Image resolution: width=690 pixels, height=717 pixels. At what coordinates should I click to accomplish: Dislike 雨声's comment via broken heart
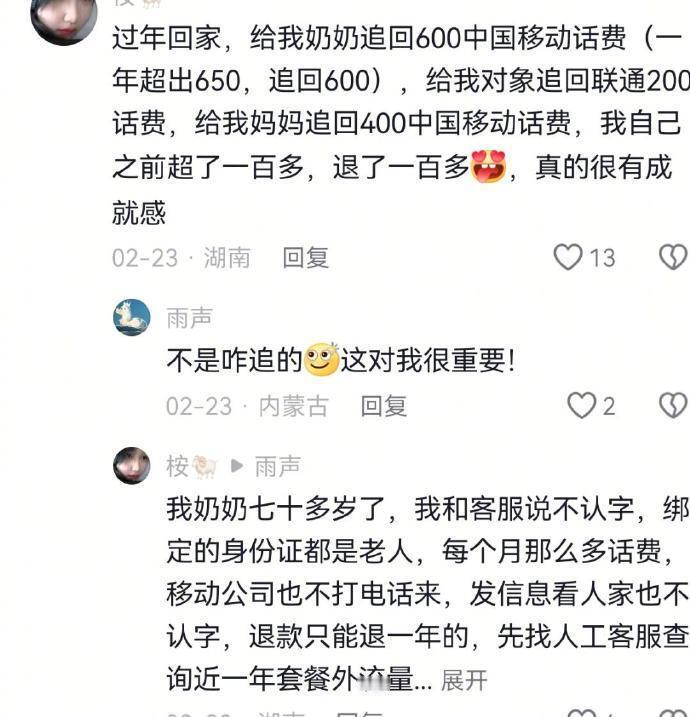pos(674,406)
